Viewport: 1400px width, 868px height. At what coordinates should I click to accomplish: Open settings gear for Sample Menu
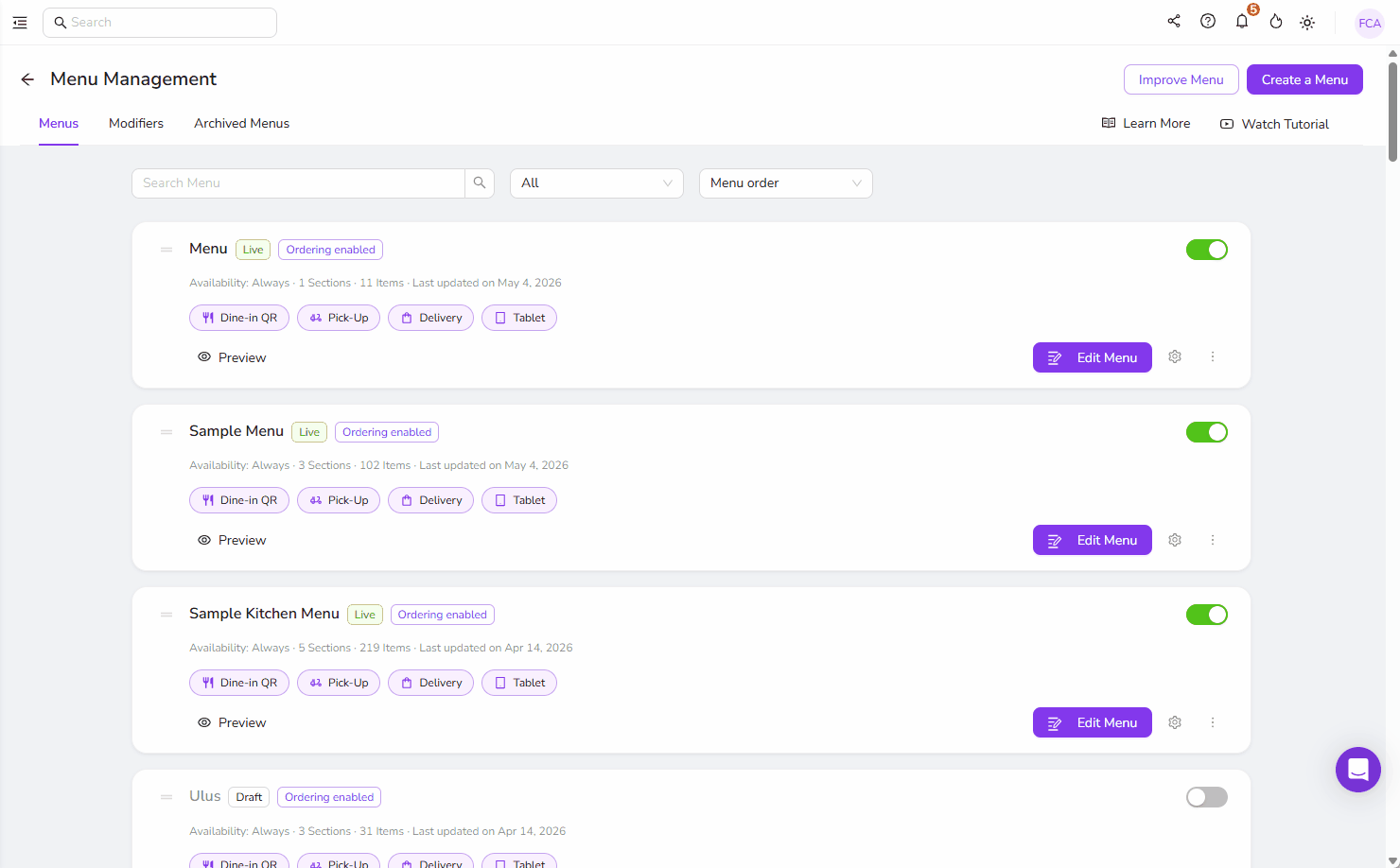click(1175, 540)
